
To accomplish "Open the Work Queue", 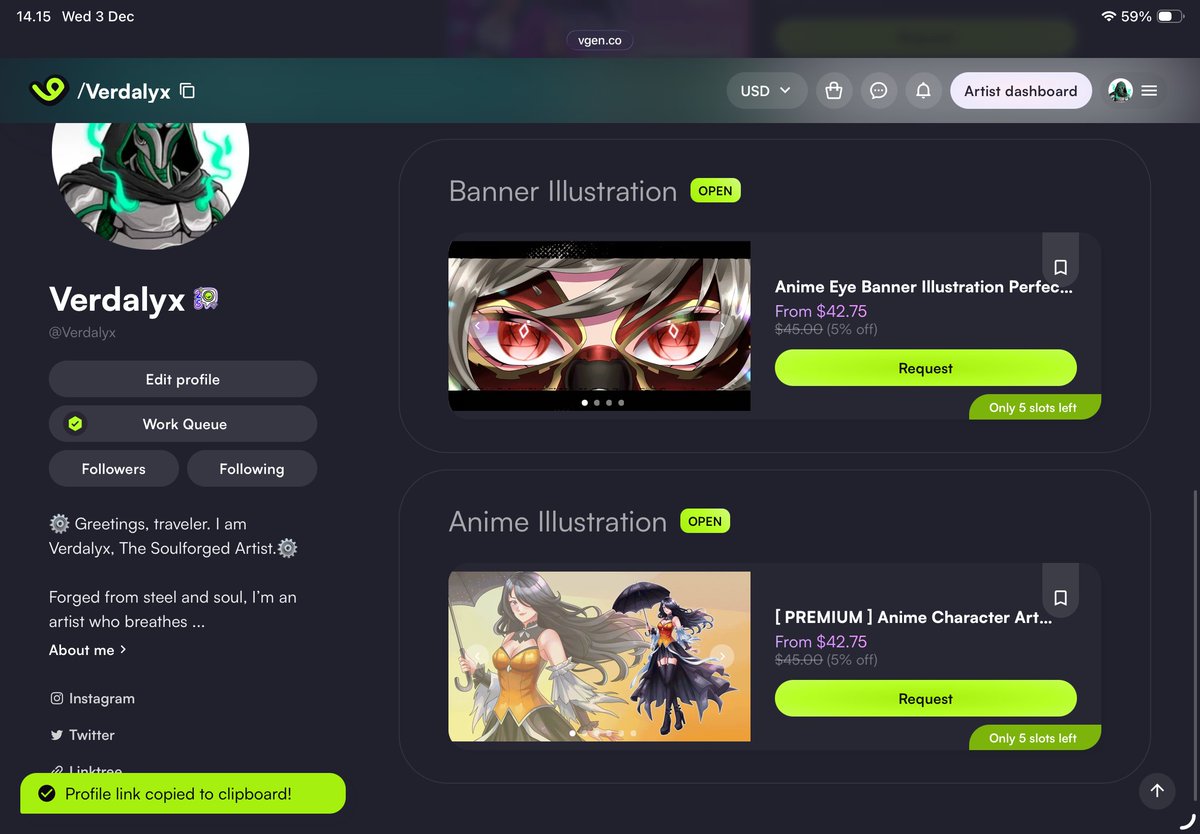I will (183, 424).
